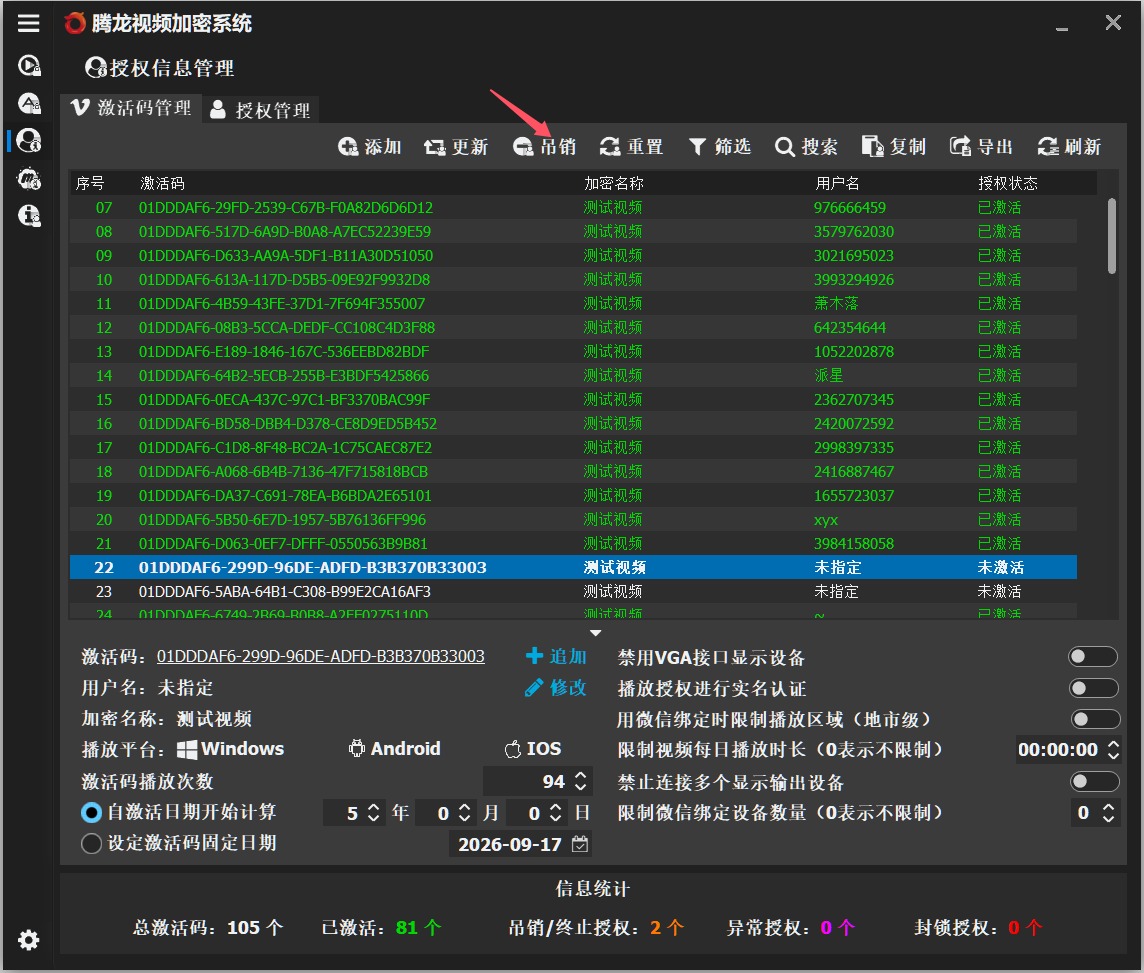Click 刷新 to refresh the list
Screen dimensions: 1144x973
1069,147
